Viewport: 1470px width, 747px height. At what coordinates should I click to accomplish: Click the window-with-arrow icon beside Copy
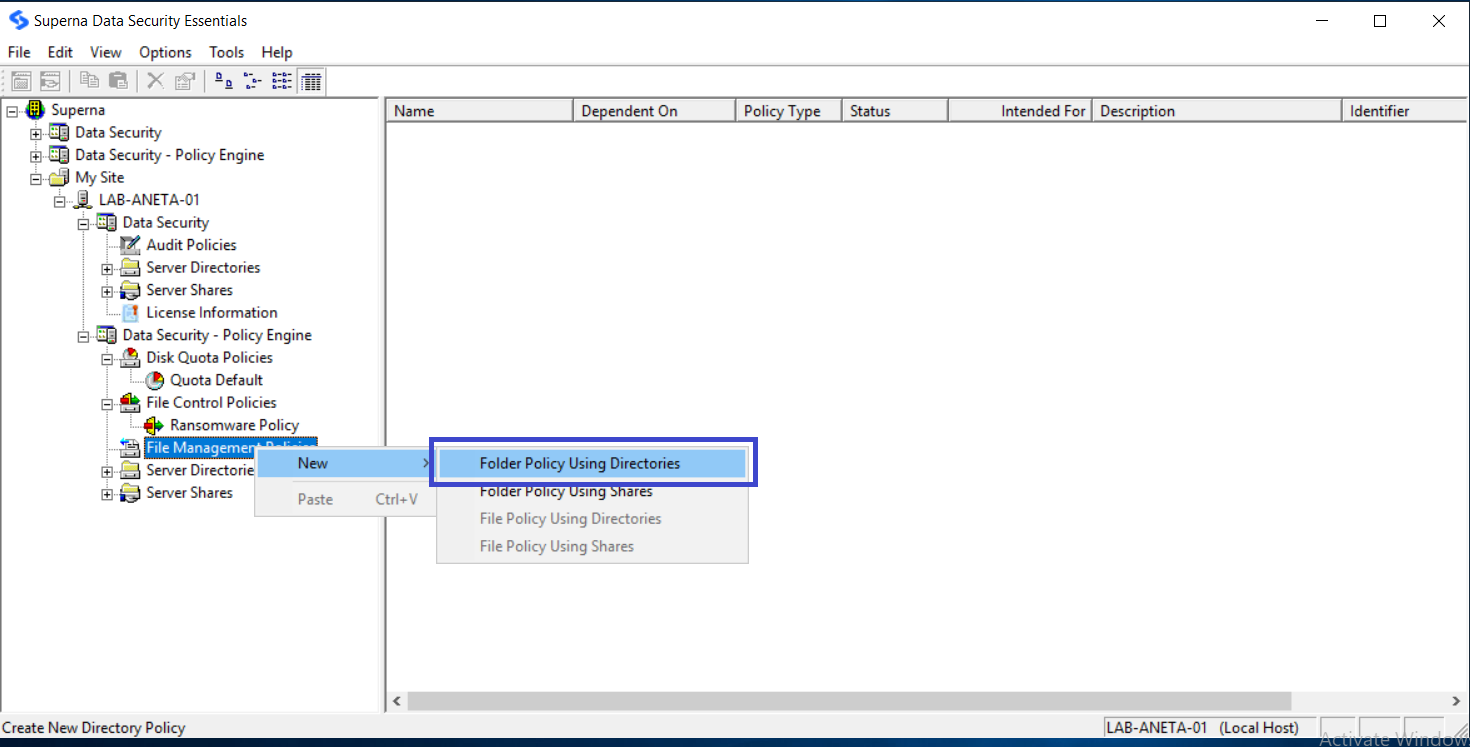50,82
